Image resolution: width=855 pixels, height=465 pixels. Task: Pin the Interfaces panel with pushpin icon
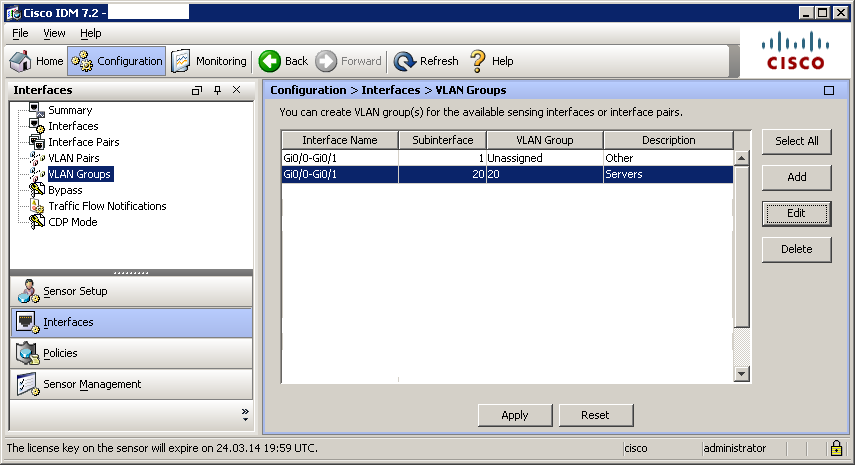[218, 90]
